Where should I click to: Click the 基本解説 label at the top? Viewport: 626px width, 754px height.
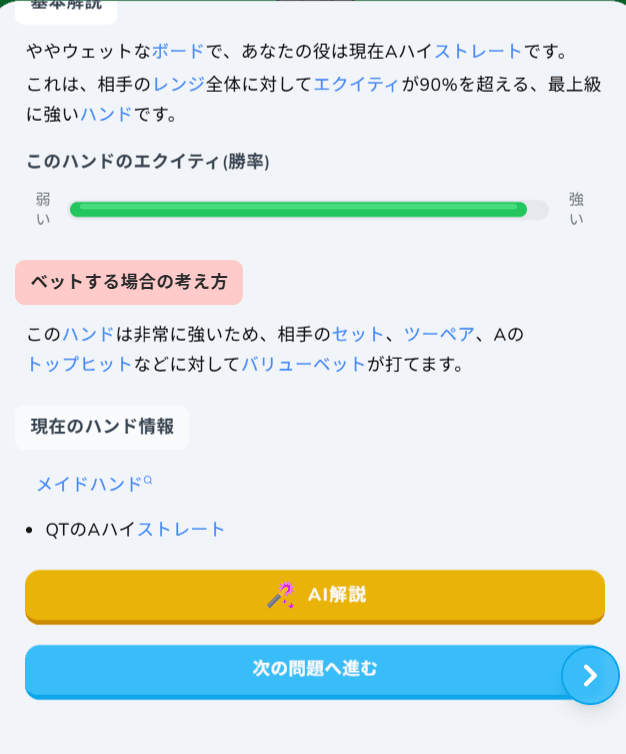point(66,6)
